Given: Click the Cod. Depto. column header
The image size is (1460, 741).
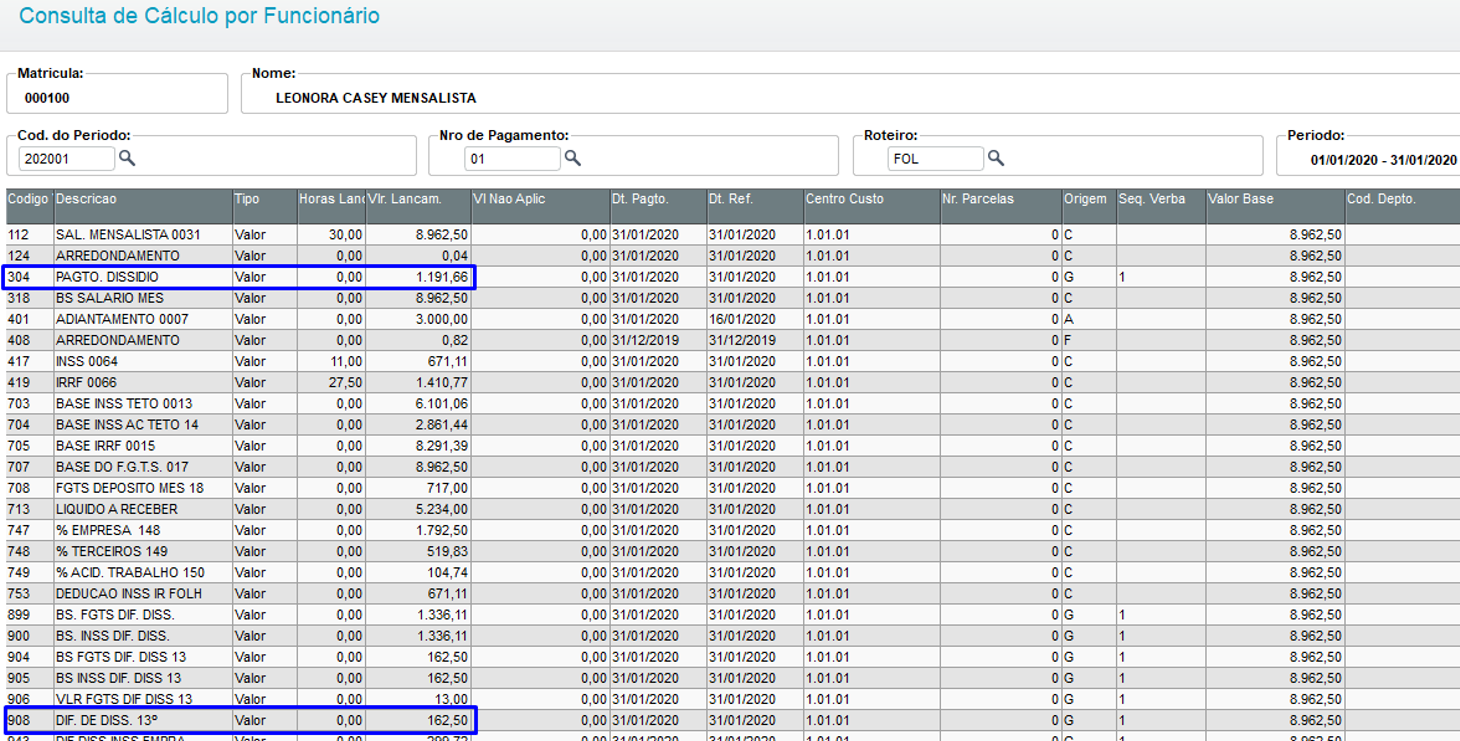Looking at the screenshot, I should 1402,206.
